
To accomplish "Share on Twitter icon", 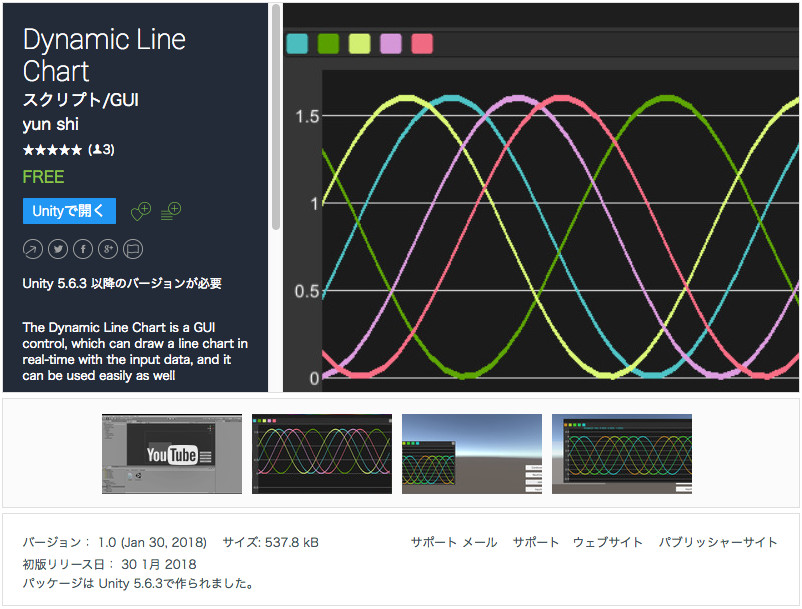I will 58,249.
